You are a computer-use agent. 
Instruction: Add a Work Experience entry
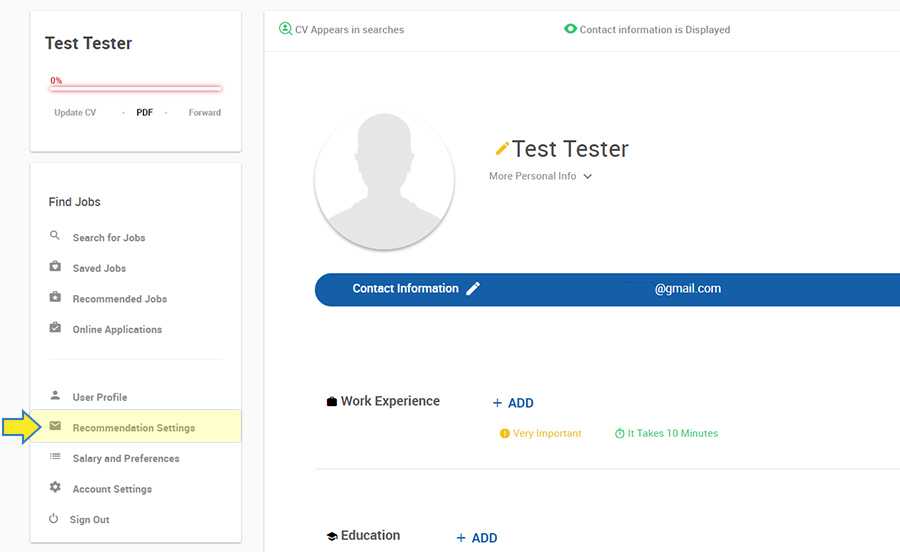(x=513, y=403)
